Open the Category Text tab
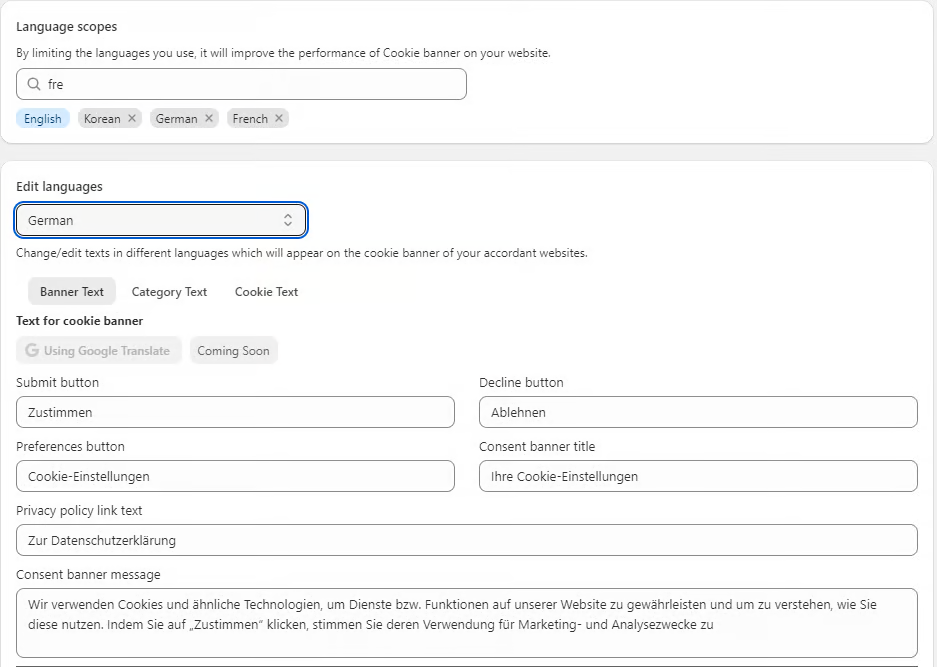The image size is (937, 667). pos(169,292)
